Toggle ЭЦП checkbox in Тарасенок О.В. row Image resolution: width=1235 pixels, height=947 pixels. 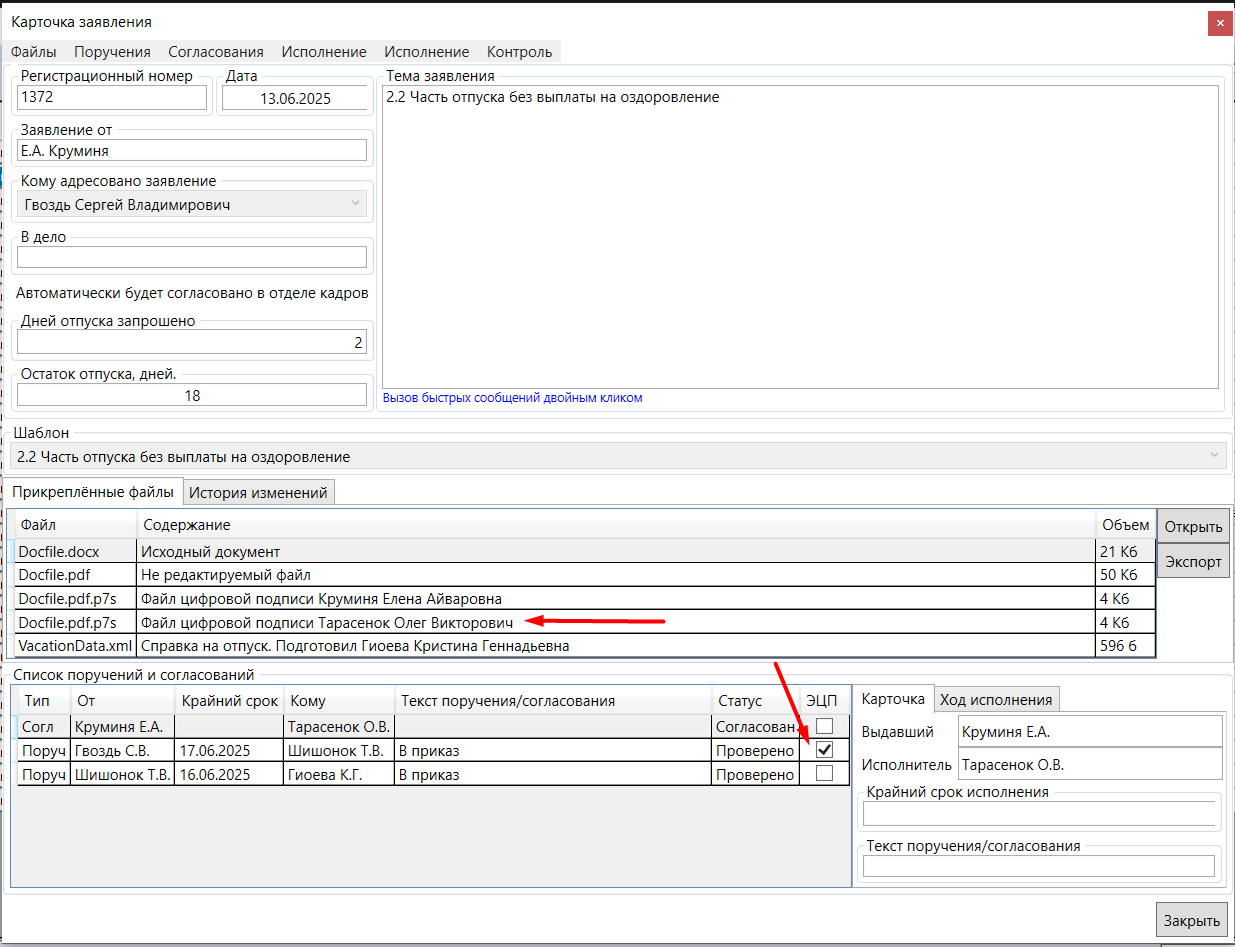pyautogui.click(x=824, y=726)
